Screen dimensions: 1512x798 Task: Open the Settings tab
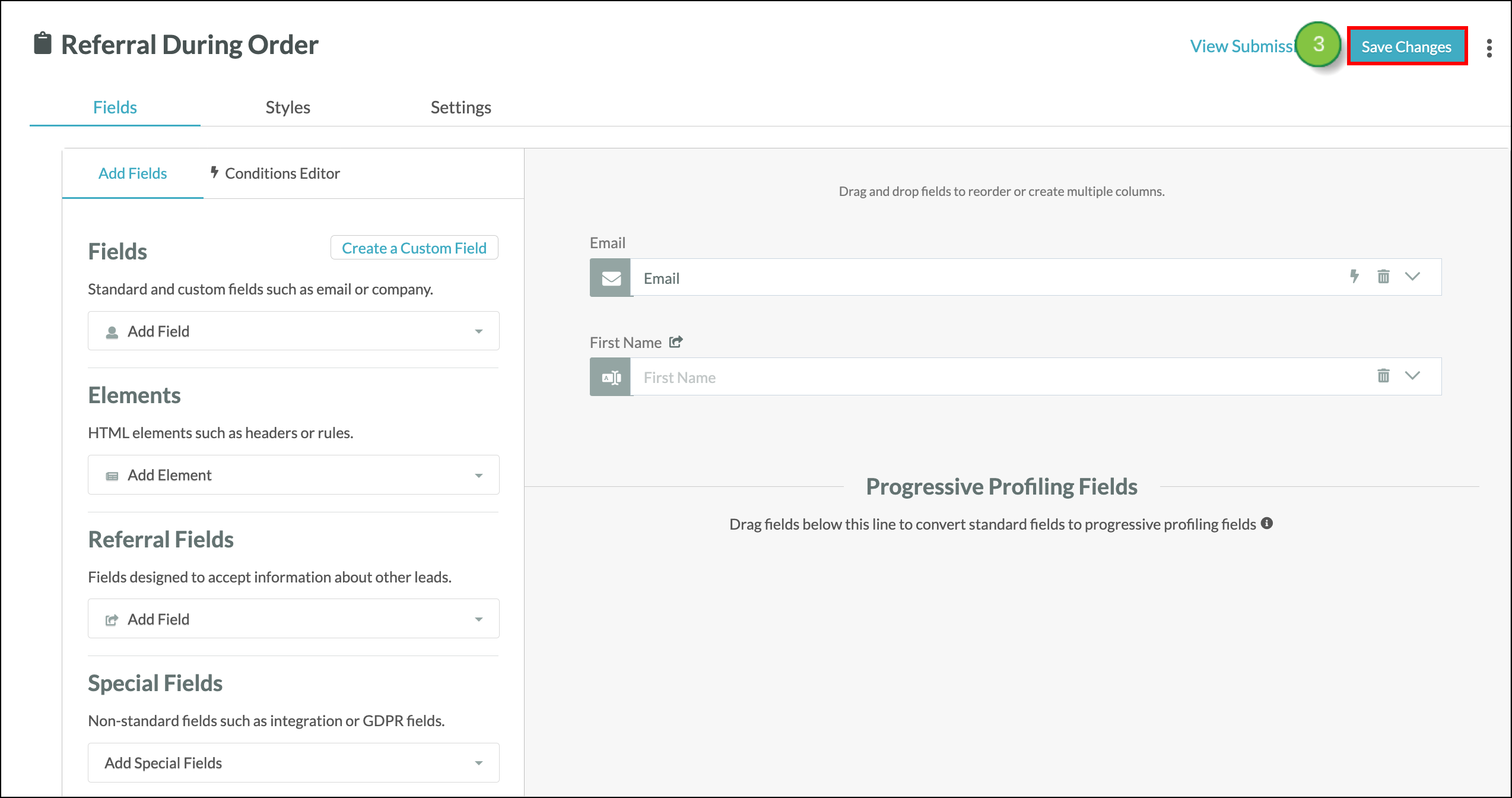tap(461, 107)
